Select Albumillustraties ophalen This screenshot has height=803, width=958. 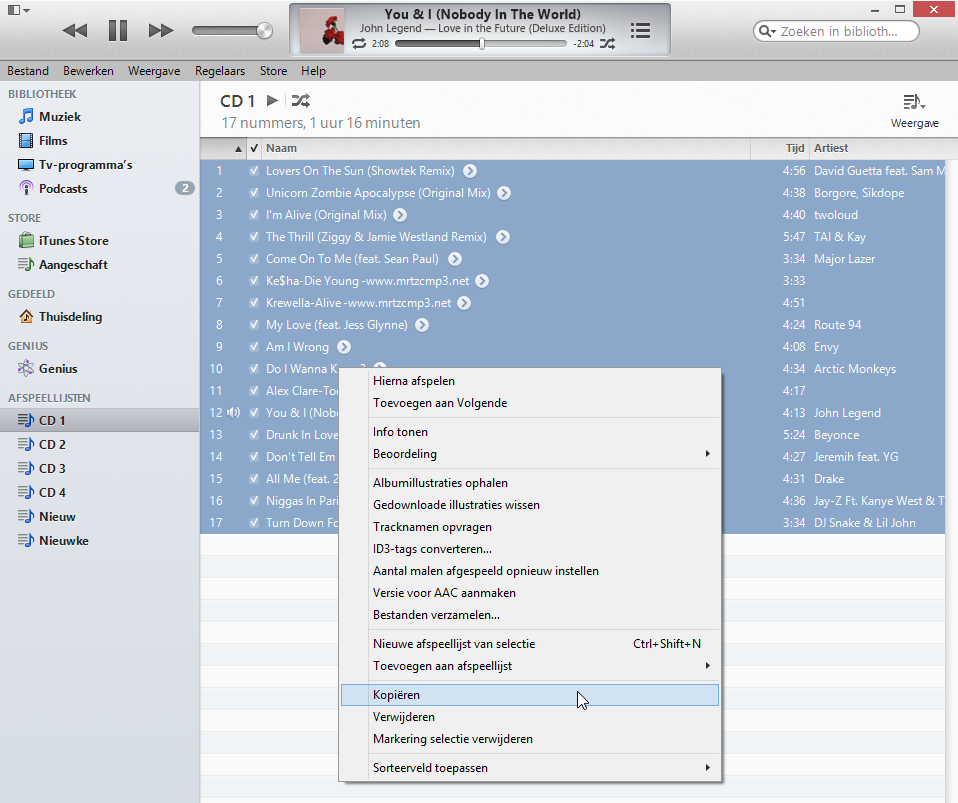pyautogui.click(x=530, y=483)
